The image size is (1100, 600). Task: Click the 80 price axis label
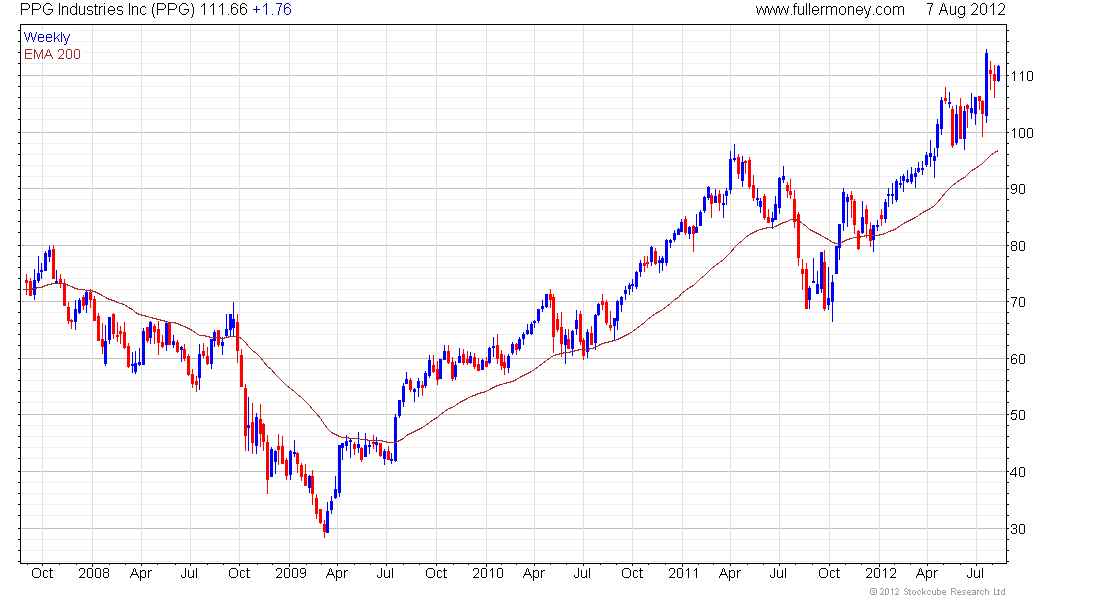coord(1018,246)
